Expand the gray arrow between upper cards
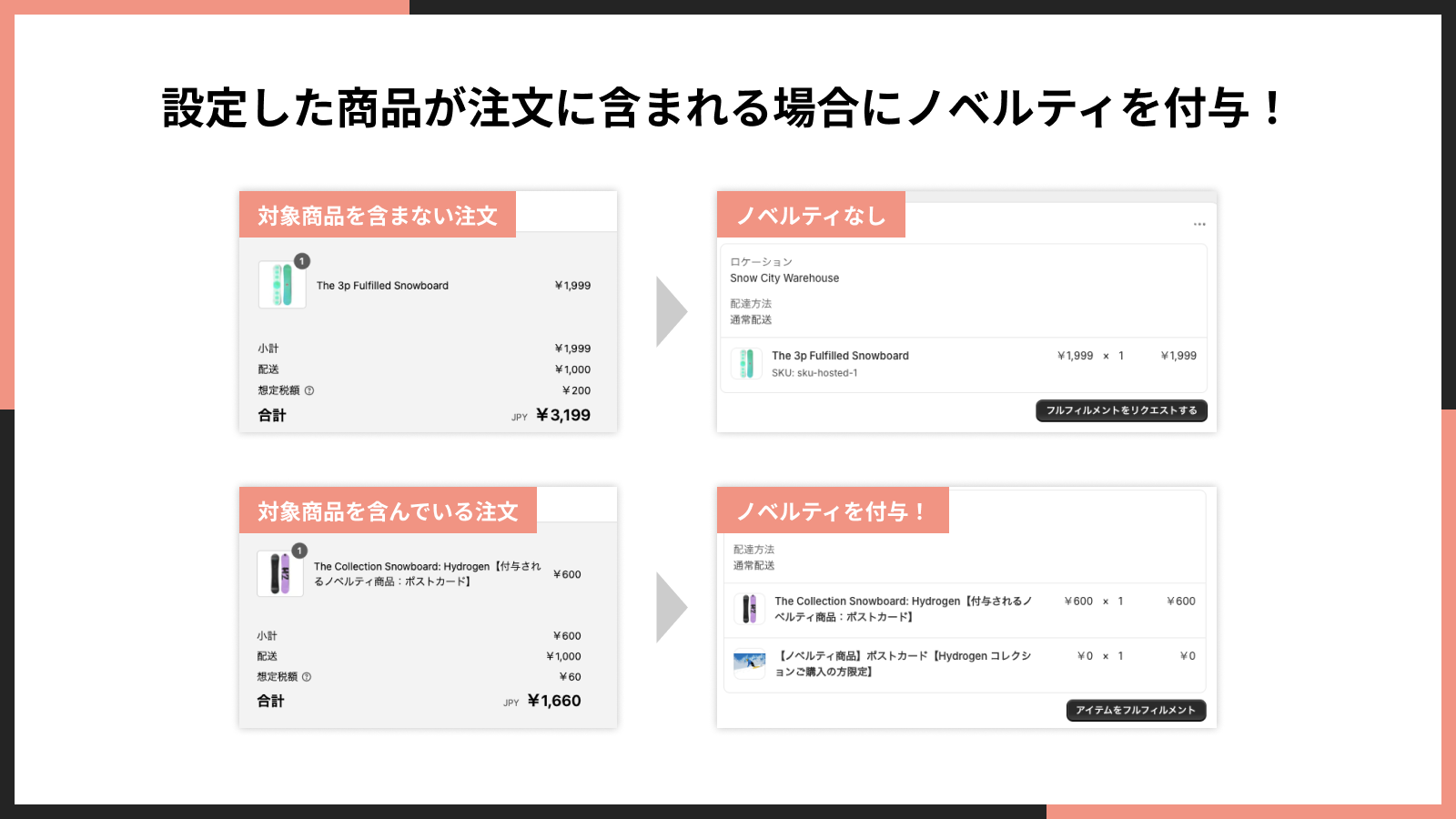Image resolution: width=1456 pixels, height=819 pixels. 669,309
